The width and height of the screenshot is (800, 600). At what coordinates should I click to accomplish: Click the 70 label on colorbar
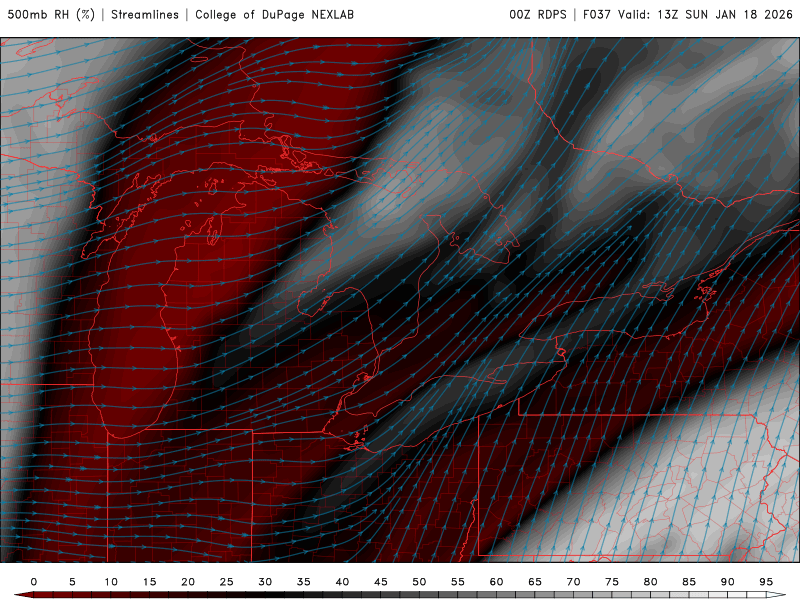[573, 582]
